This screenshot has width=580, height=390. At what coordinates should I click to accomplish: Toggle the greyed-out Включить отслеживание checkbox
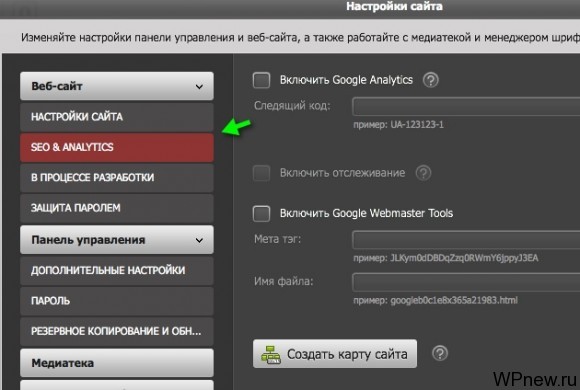(x=262, y=173)
